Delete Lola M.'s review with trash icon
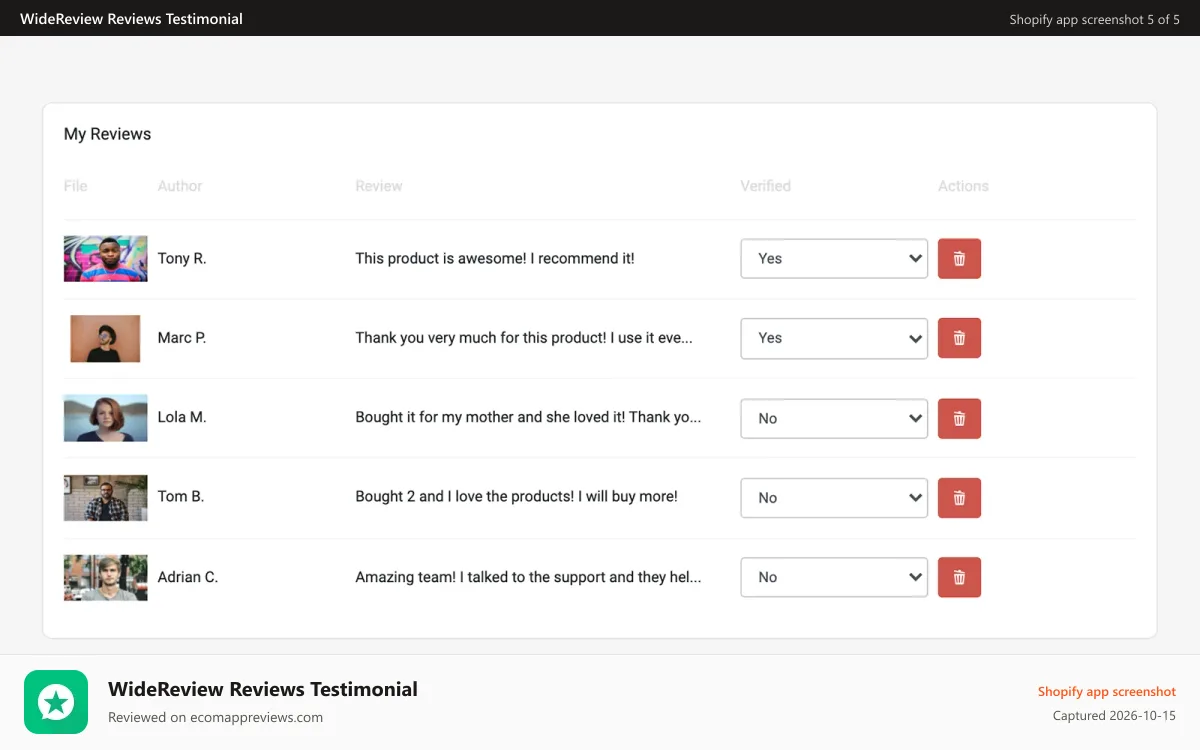 point(959,418)
